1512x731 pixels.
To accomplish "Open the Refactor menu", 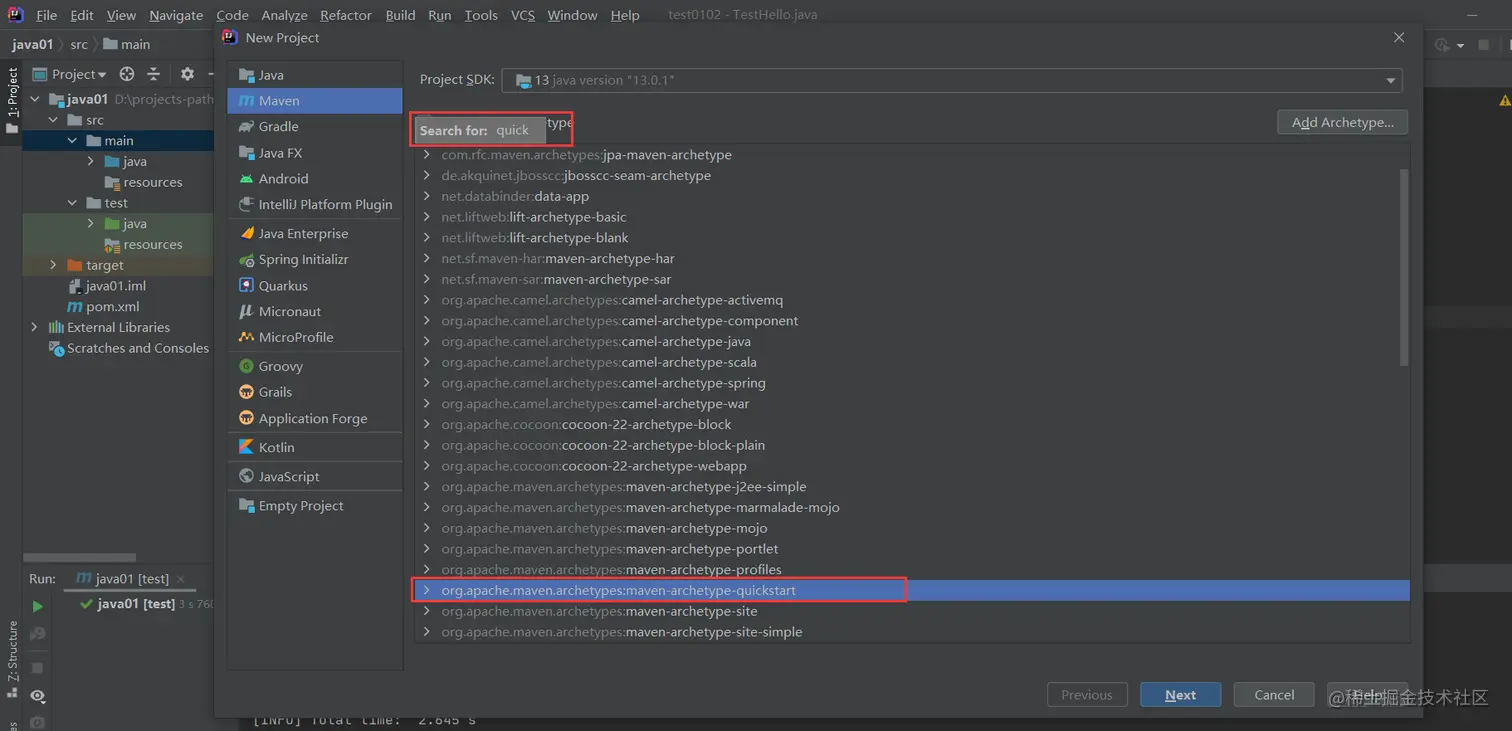I will [346, 15].
